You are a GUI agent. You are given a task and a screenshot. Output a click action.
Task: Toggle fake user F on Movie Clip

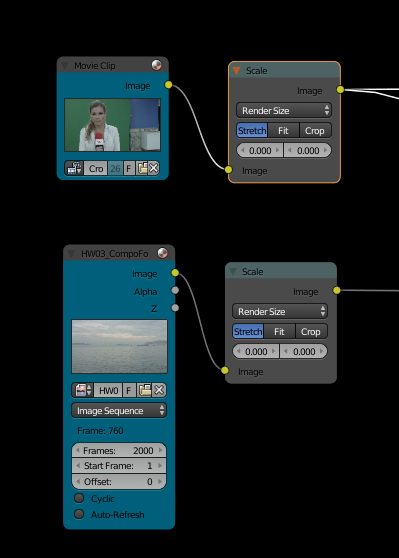tap(129, 168)
